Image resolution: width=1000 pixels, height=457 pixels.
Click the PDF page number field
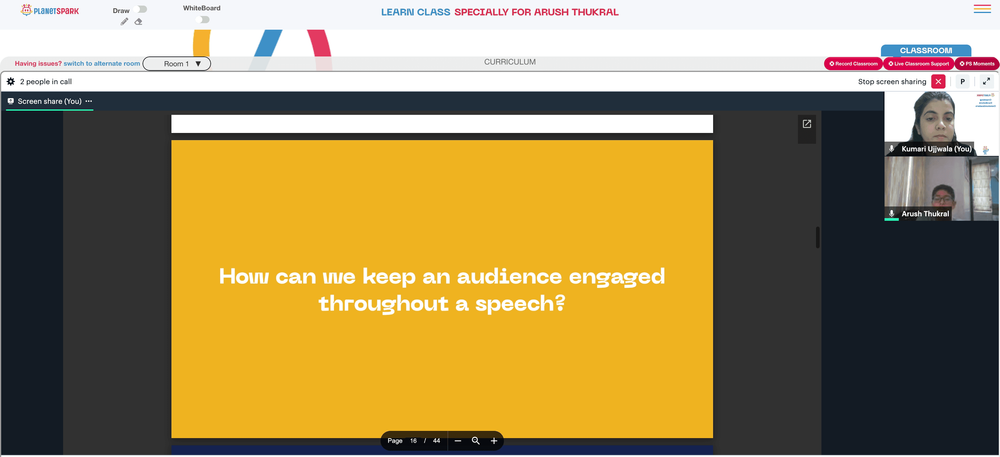point(413,440)
